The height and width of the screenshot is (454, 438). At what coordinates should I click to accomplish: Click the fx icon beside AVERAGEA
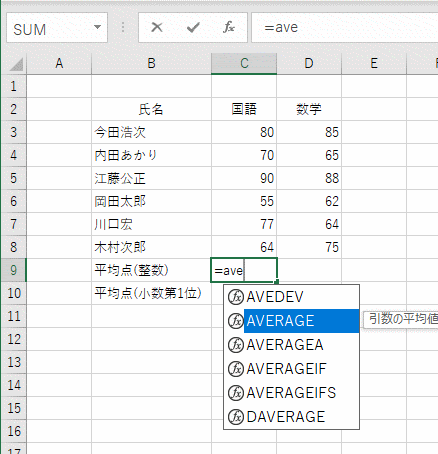pyautogui.click(x=236, y=345)
